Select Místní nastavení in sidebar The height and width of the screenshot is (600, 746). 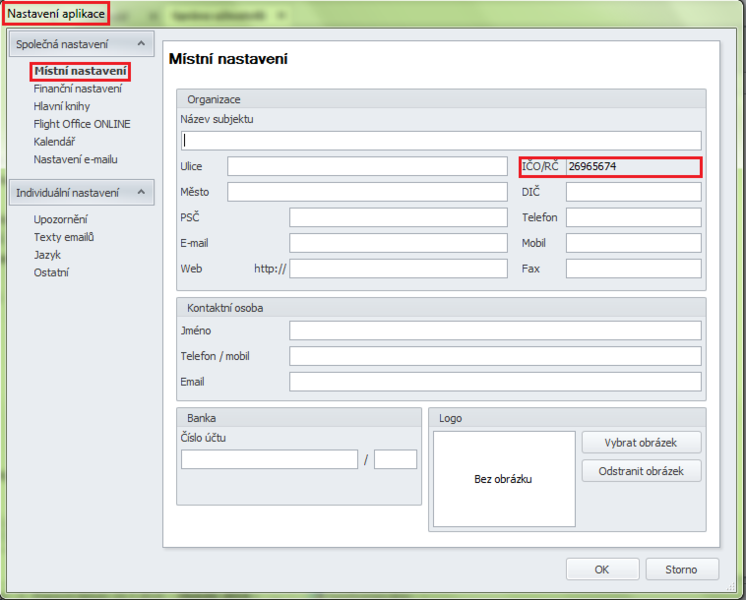pyautogui.click(x=80, y=72)
